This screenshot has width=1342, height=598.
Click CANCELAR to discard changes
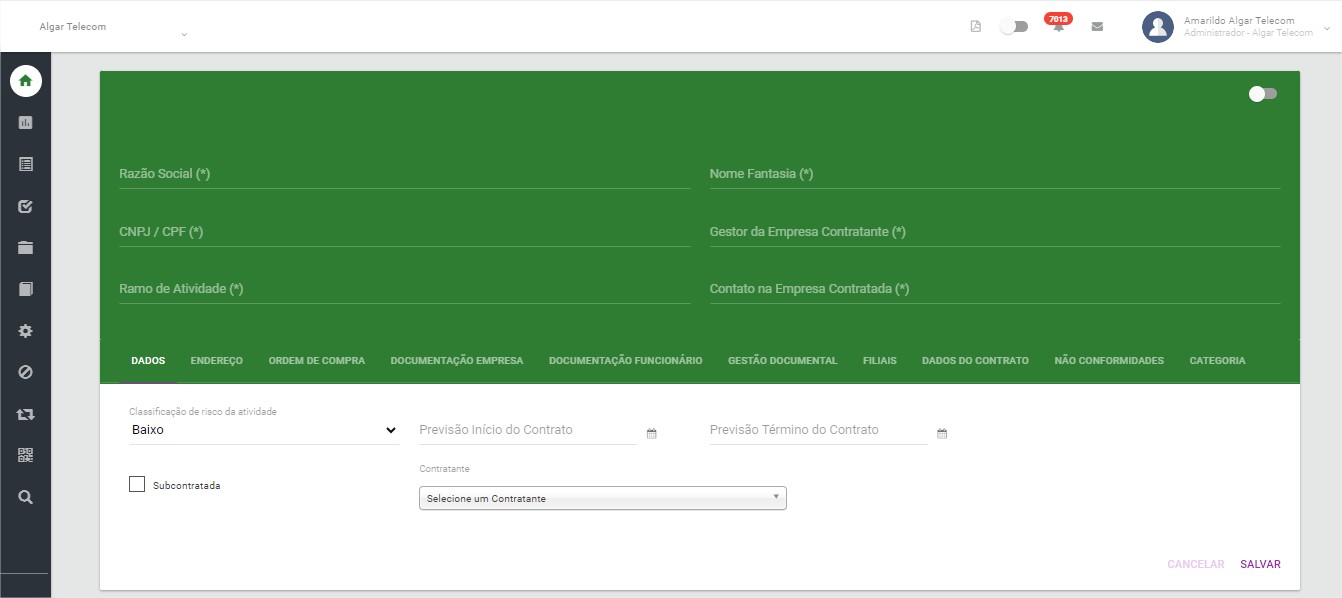[x=1195, y=563]
